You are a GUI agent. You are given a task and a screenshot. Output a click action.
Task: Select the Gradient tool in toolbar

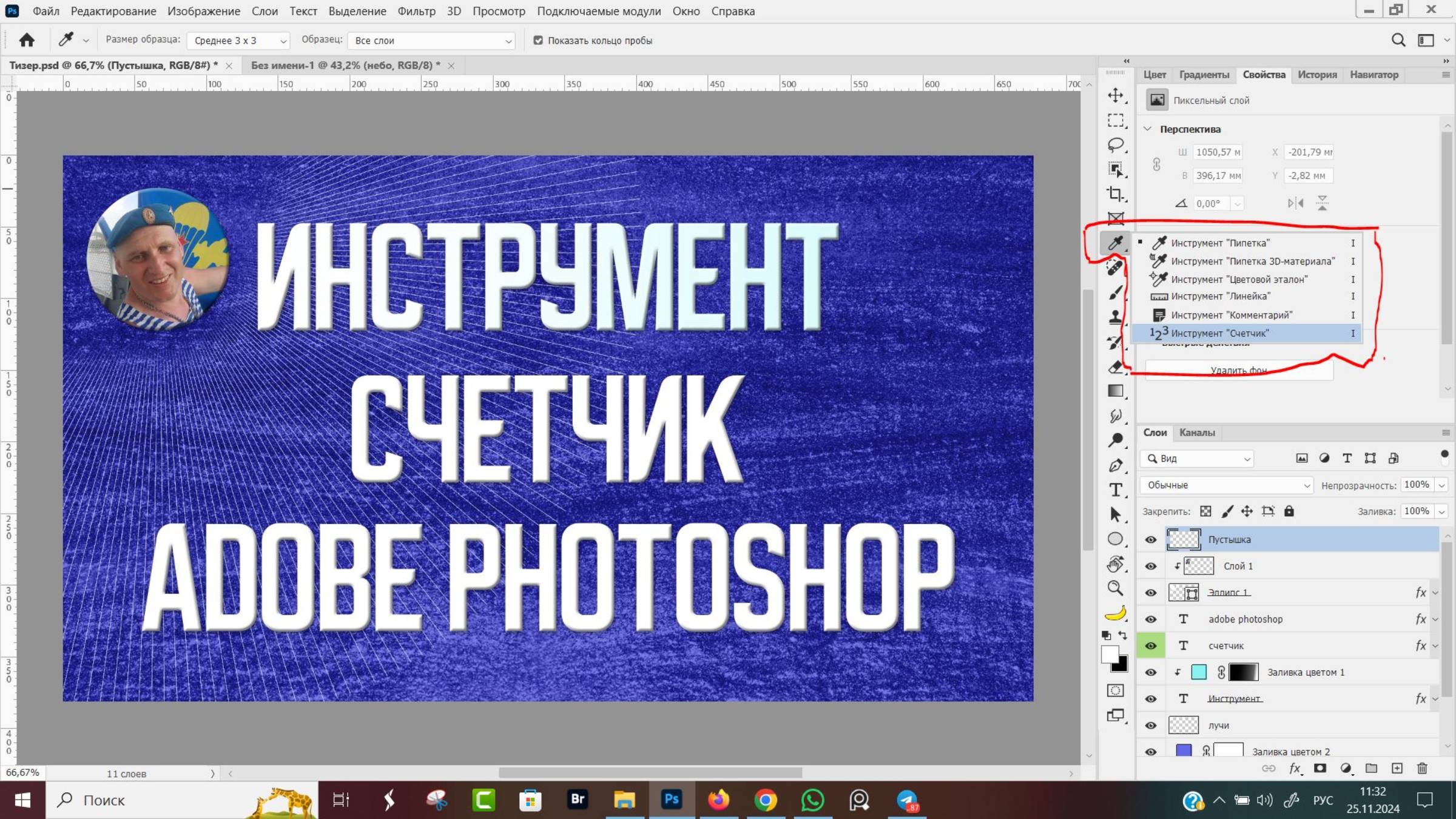tap(1115, 391)
